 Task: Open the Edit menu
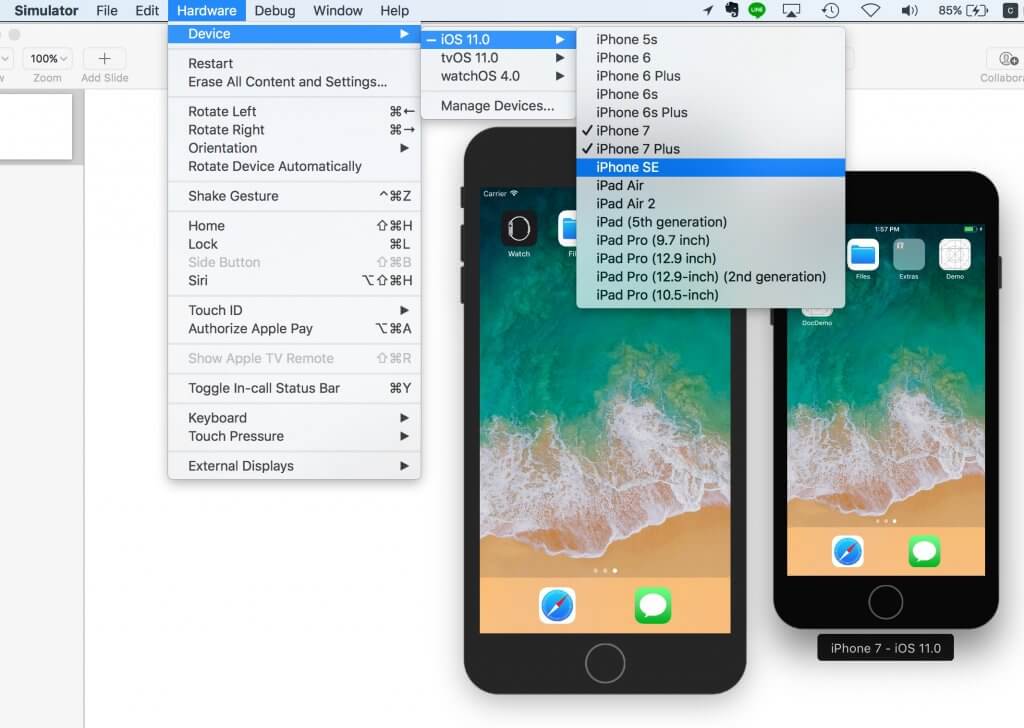click(147, 10)
